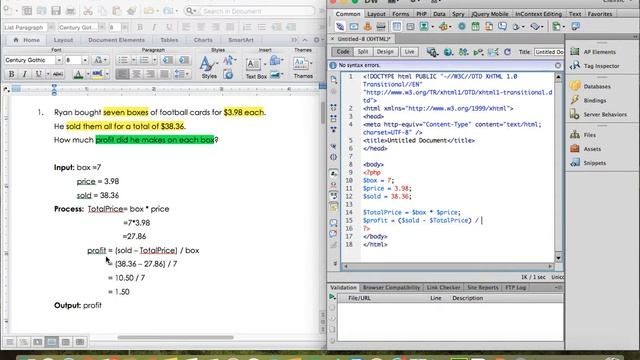Click the Underline button in Word ribbon
Image resolution: width=640 pixels, height=360 pixels.
pos(38,74)
